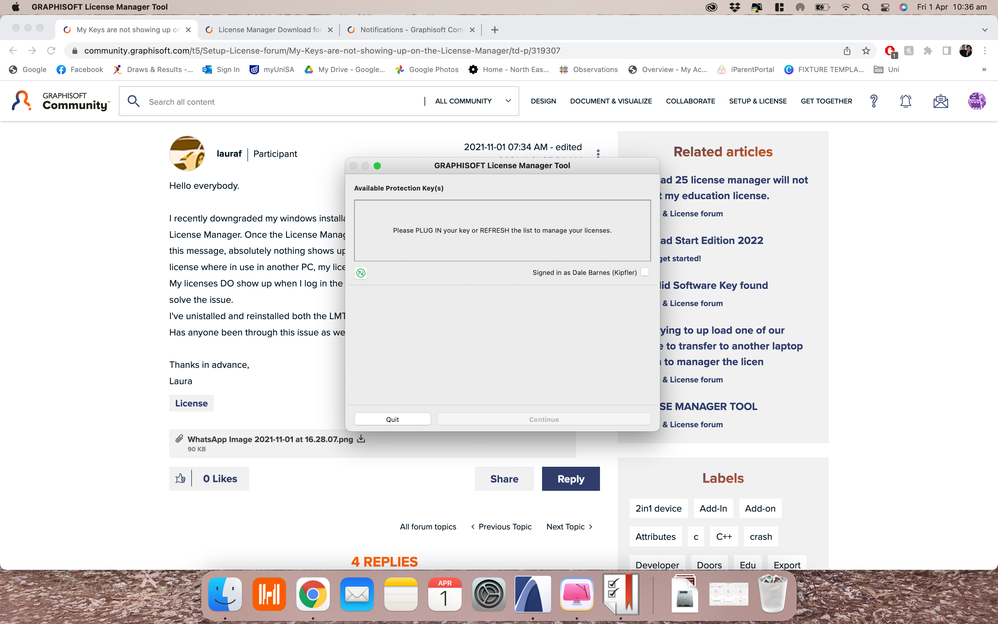Open Dropbox in the menu bar
The width and height of the screenshot is (998, 624).
click(734, 7)
